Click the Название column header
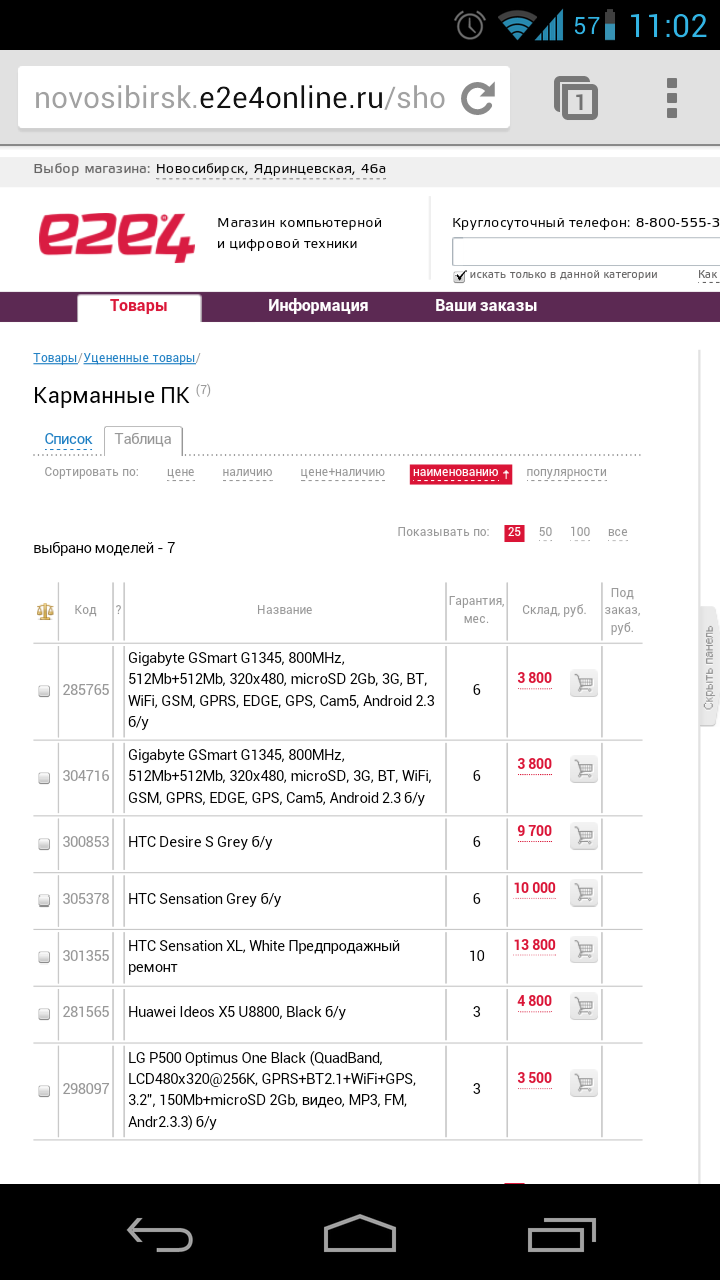 pos(285,610)
